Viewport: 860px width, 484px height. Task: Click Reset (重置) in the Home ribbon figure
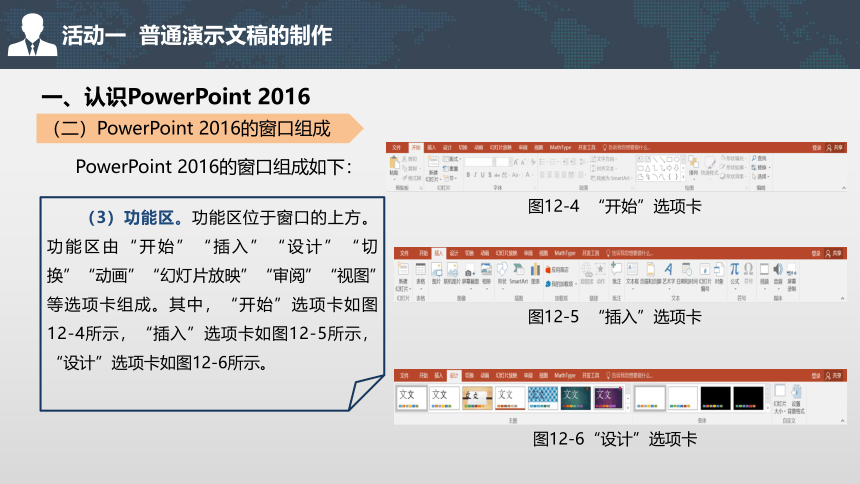pos(451,168)
